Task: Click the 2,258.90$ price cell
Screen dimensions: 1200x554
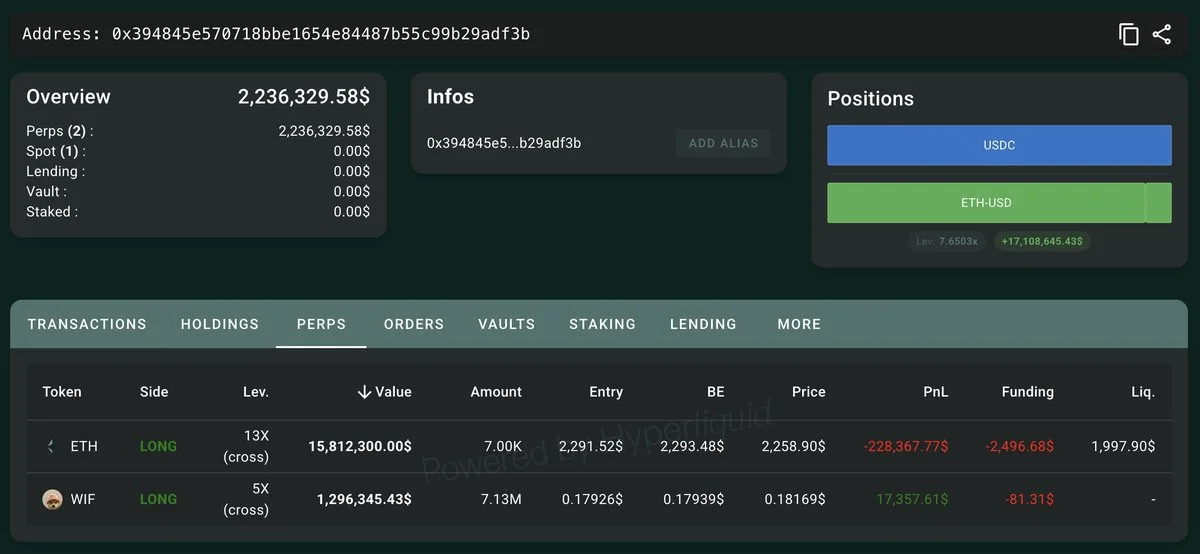Action: [794, 446]
